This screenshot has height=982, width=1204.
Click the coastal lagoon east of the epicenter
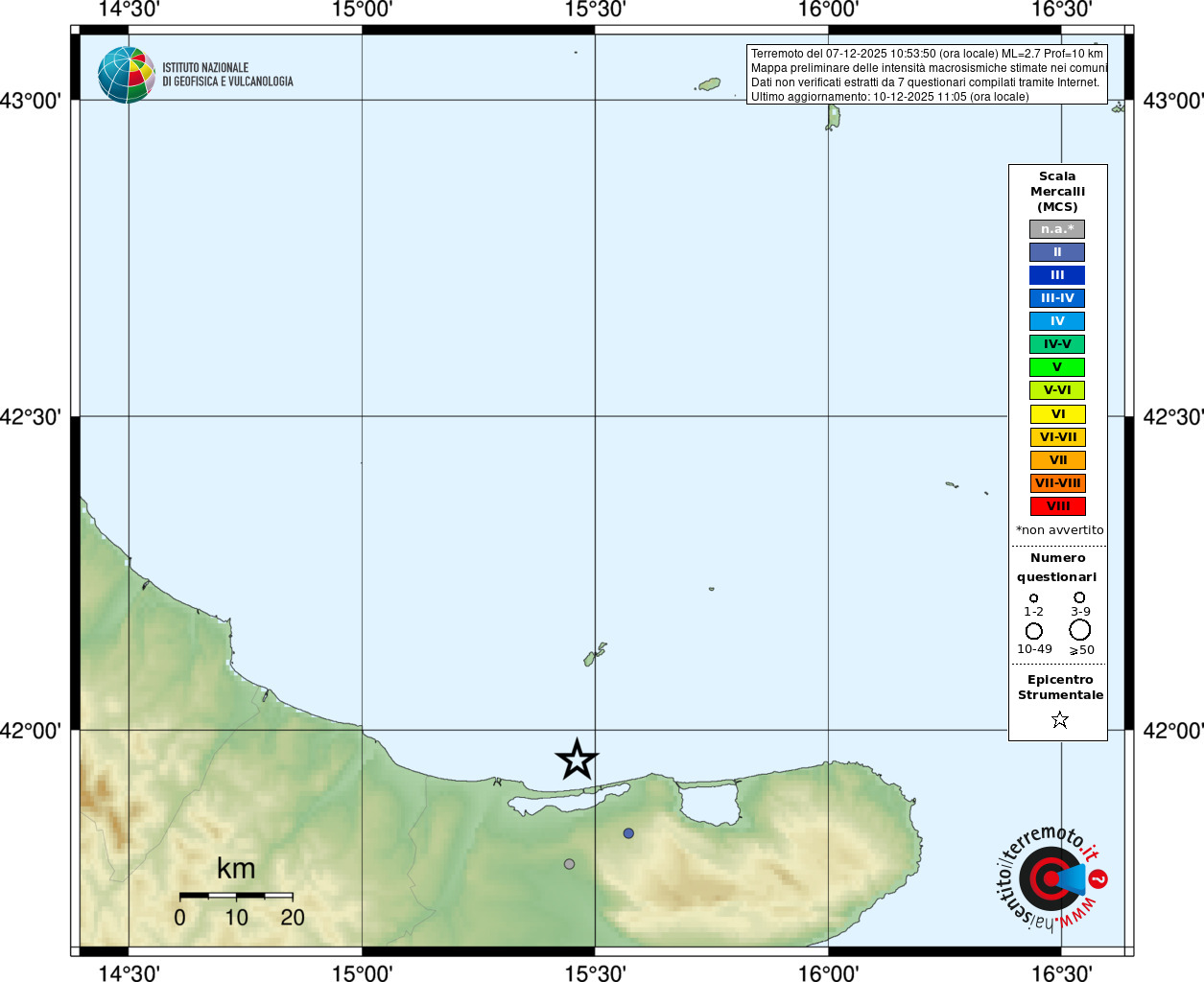point(710,802)
